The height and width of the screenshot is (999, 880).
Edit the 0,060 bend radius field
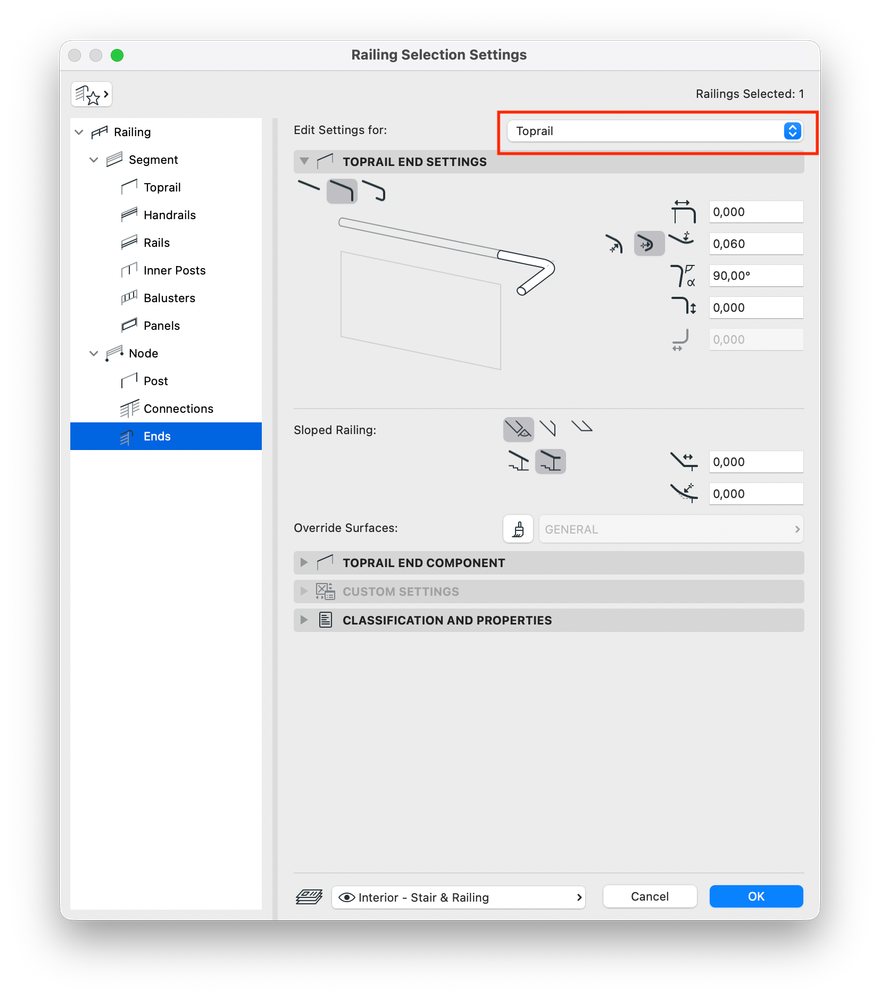click(x=756, y=244)
